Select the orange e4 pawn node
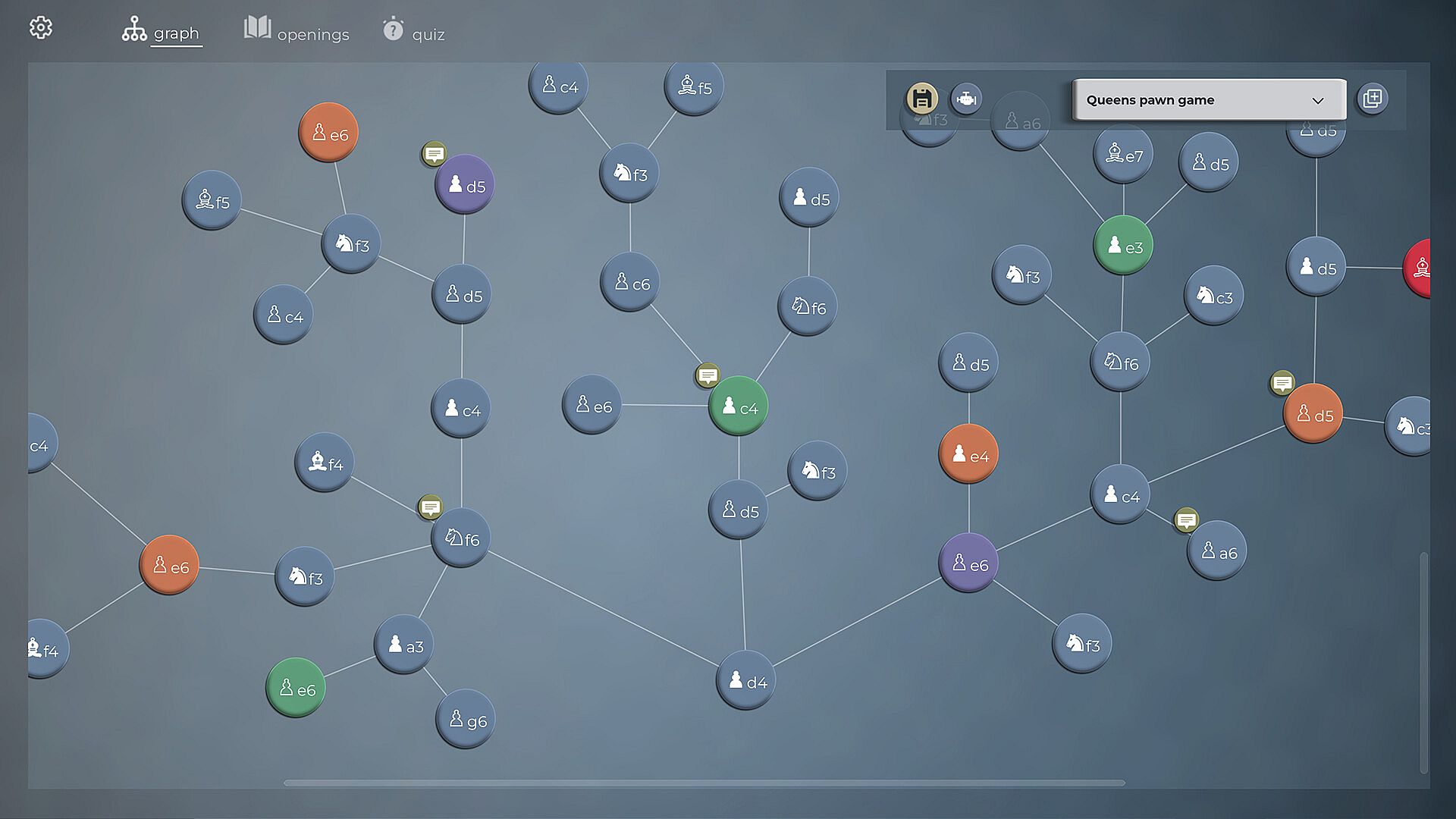Screen dimensions: 1456x819 [968, 454]
